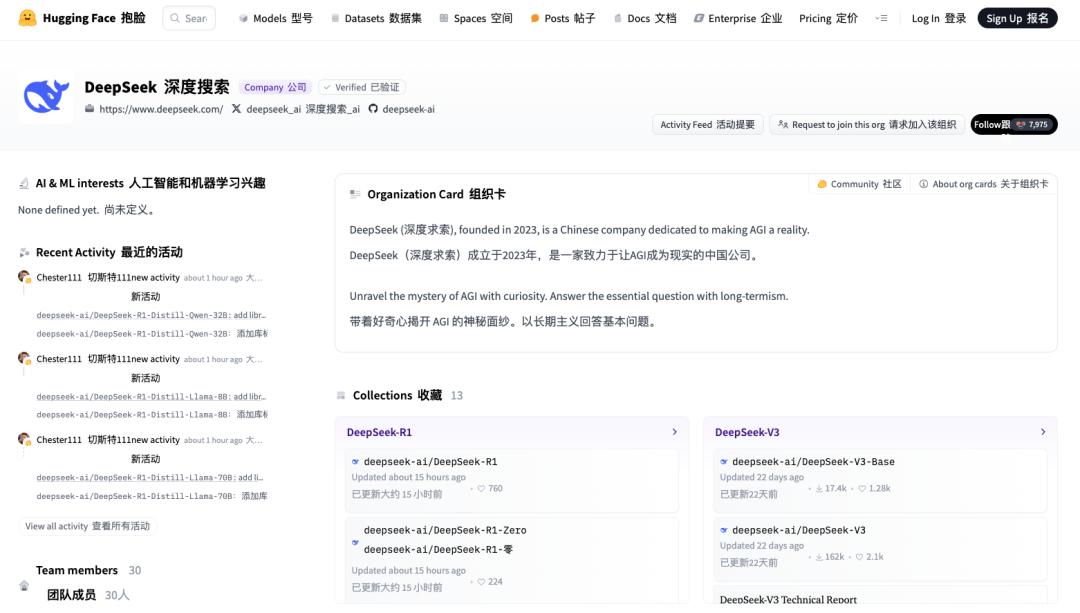Click View all activity link
1080x613 pixels.
[87, 526]
